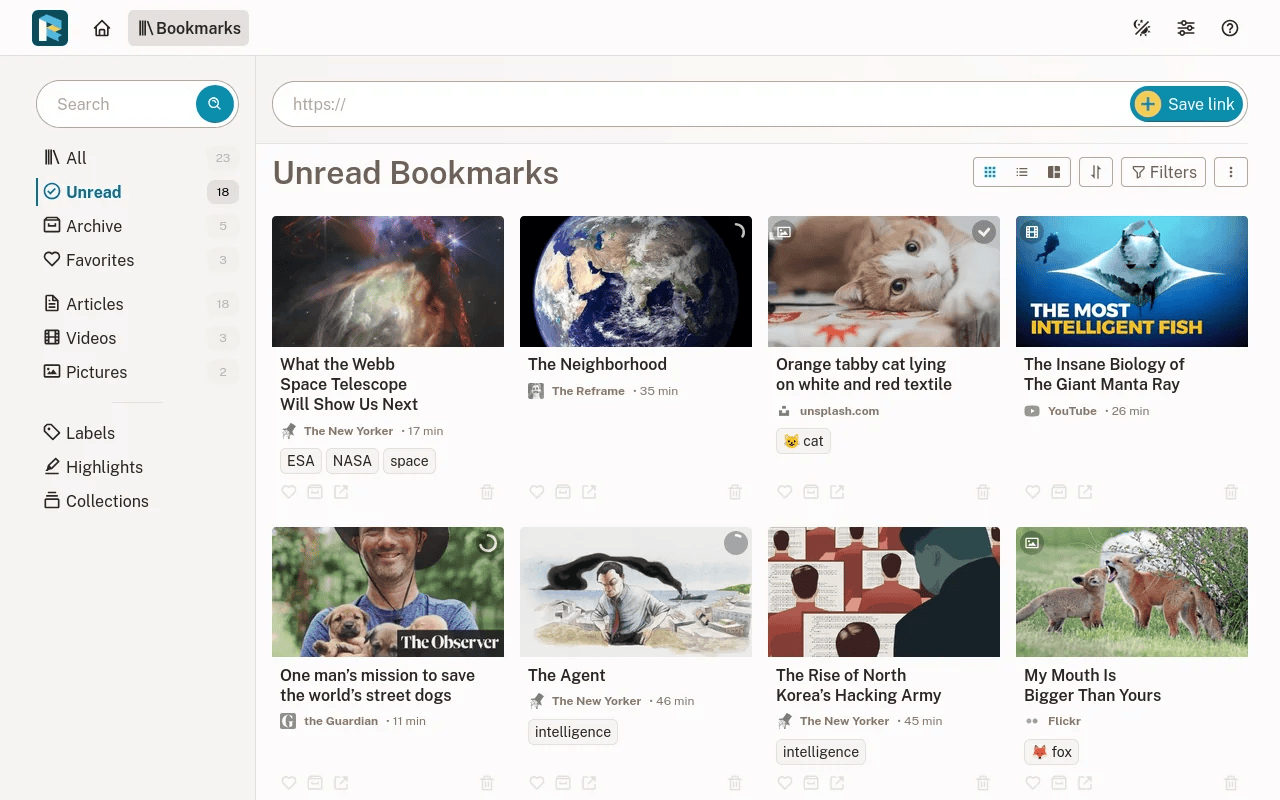Filter by Articles in sidebar
Screen dimensions: 1280x800
138,304
